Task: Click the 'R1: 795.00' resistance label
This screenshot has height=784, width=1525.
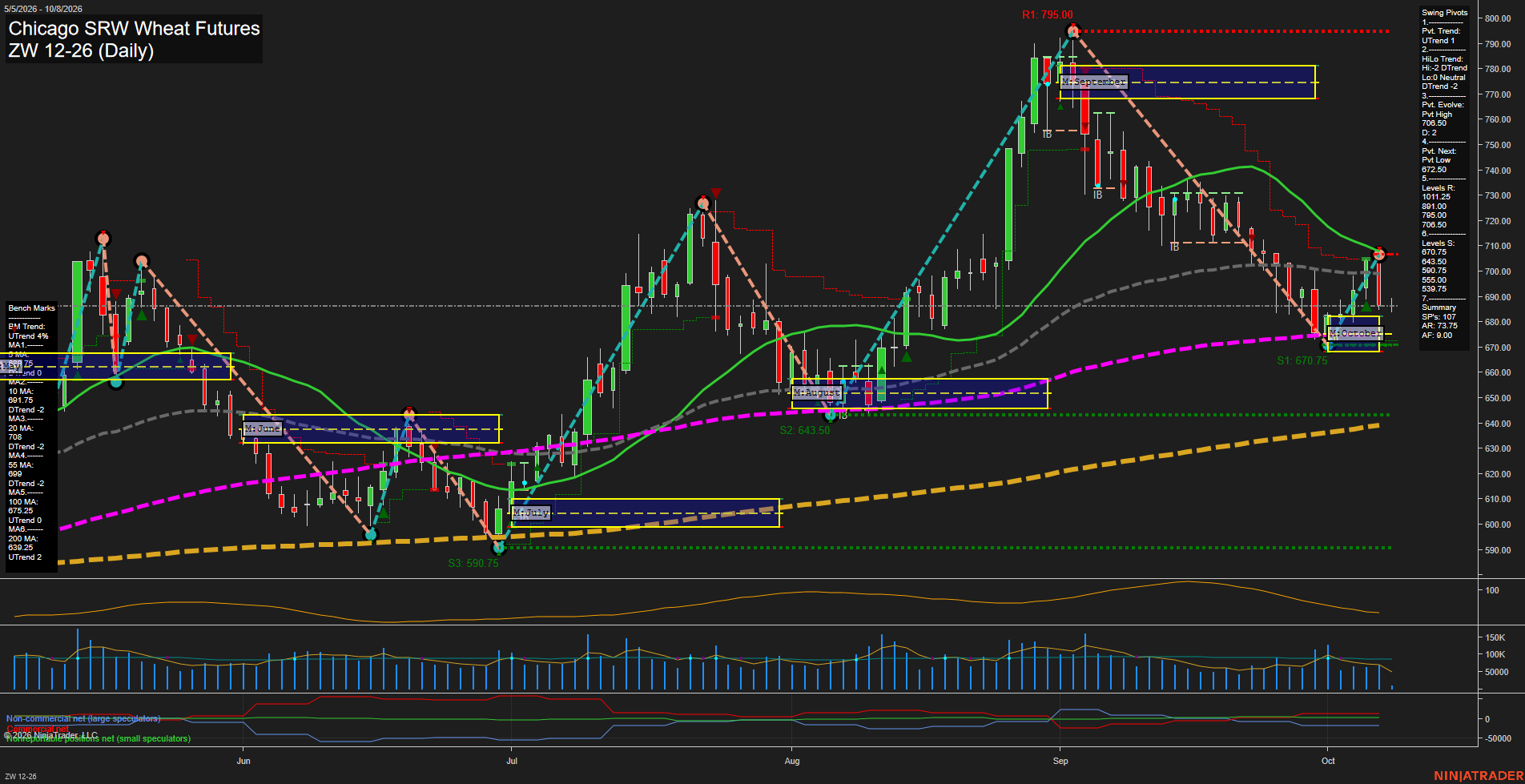Action: coord(1047,14)
